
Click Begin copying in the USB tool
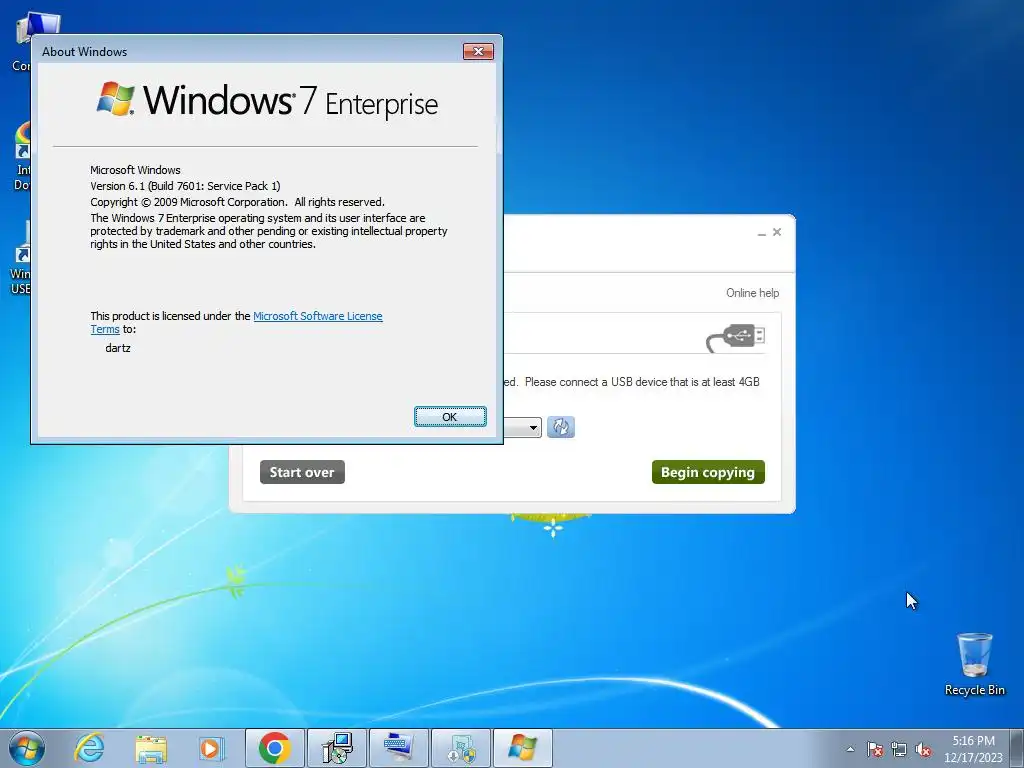click(x=708, y=472)
